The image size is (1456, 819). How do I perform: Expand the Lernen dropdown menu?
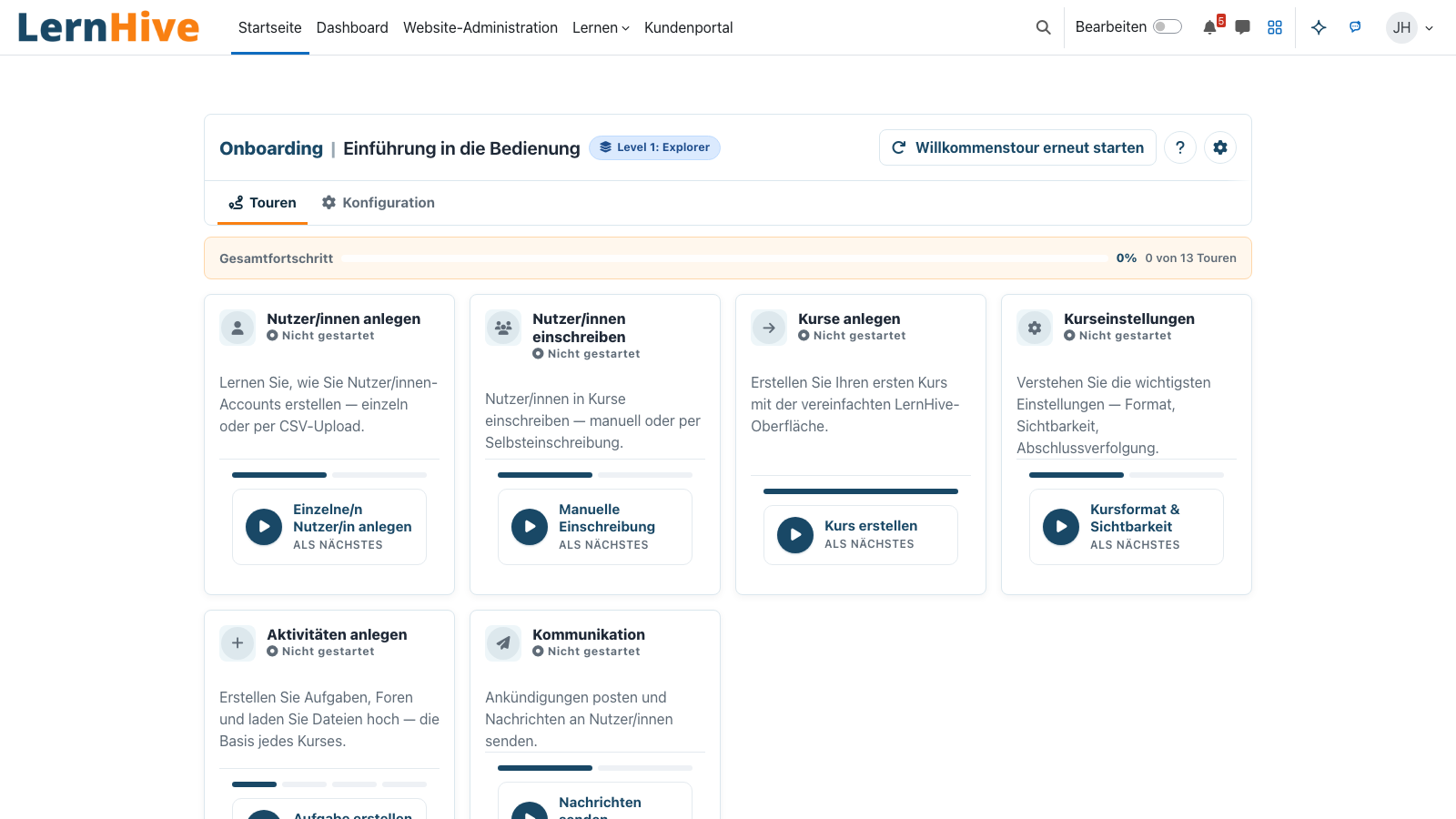[x=601, y=27]
